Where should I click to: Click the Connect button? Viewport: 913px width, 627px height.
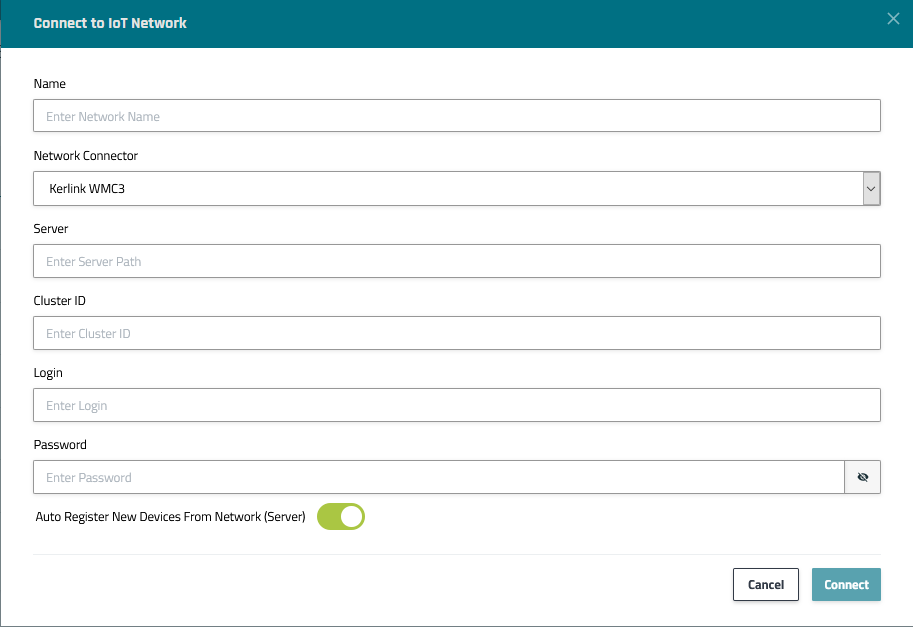846,585
